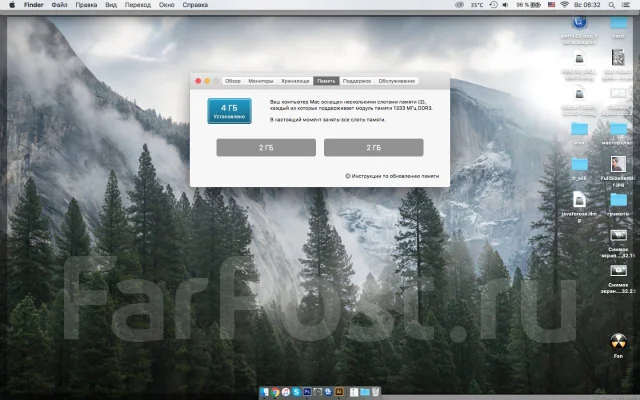Minimize the system information window
This screenshot has width=640, height=400.
coord(207,81)
